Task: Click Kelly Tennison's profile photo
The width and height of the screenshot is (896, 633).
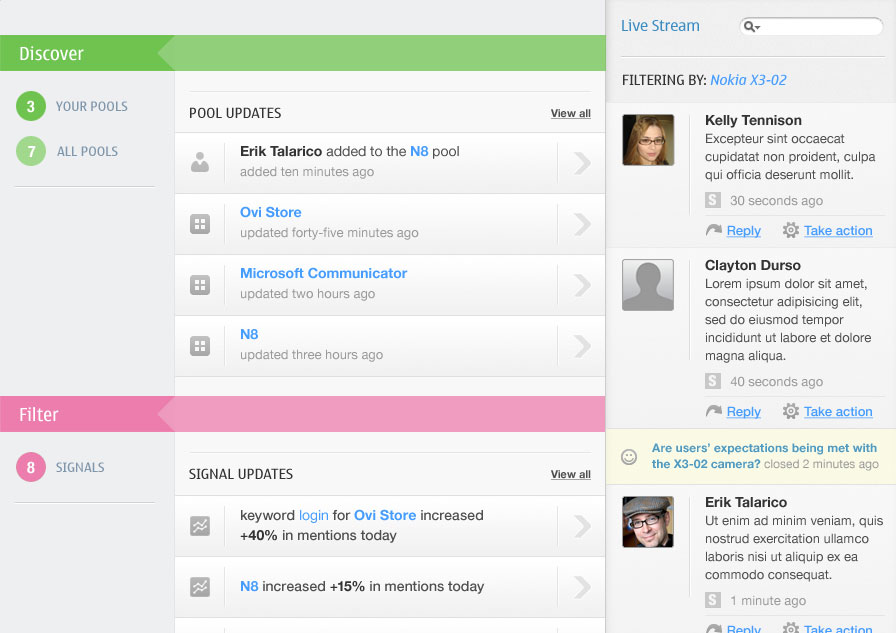Action: [648, 140]
